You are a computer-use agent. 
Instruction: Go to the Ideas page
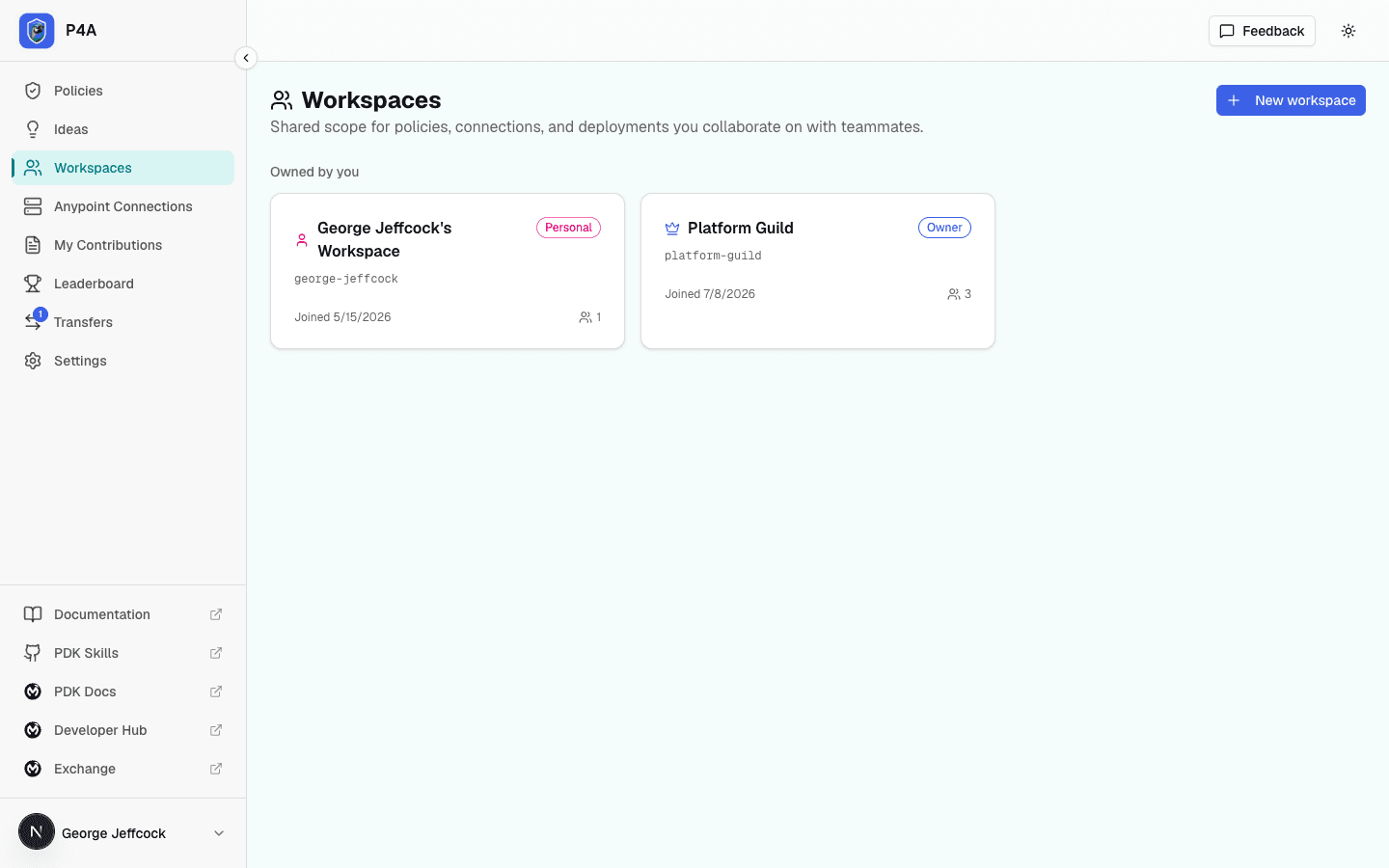coord(123,129)
